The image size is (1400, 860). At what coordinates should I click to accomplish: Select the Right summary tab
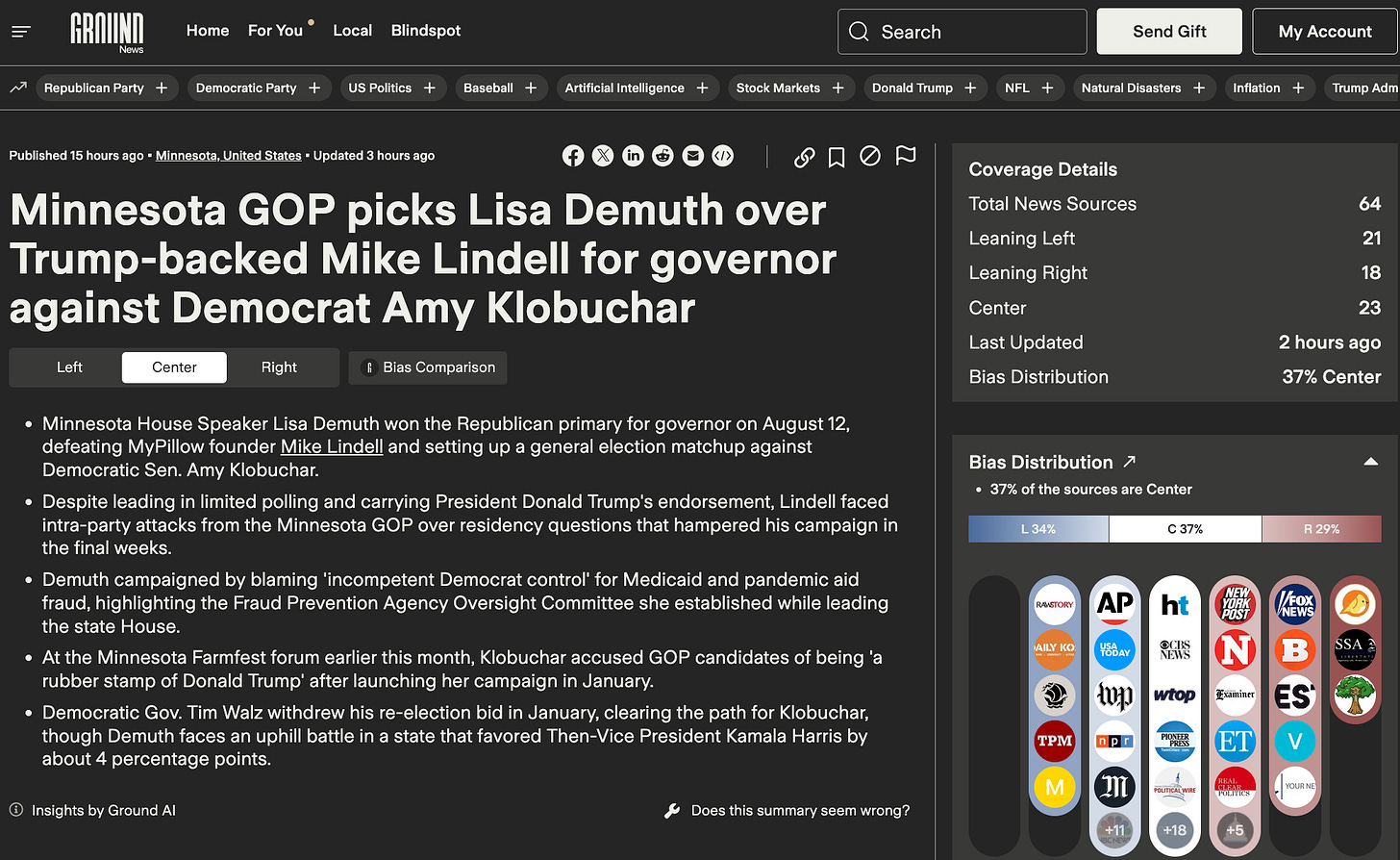(x=279, y=367)
